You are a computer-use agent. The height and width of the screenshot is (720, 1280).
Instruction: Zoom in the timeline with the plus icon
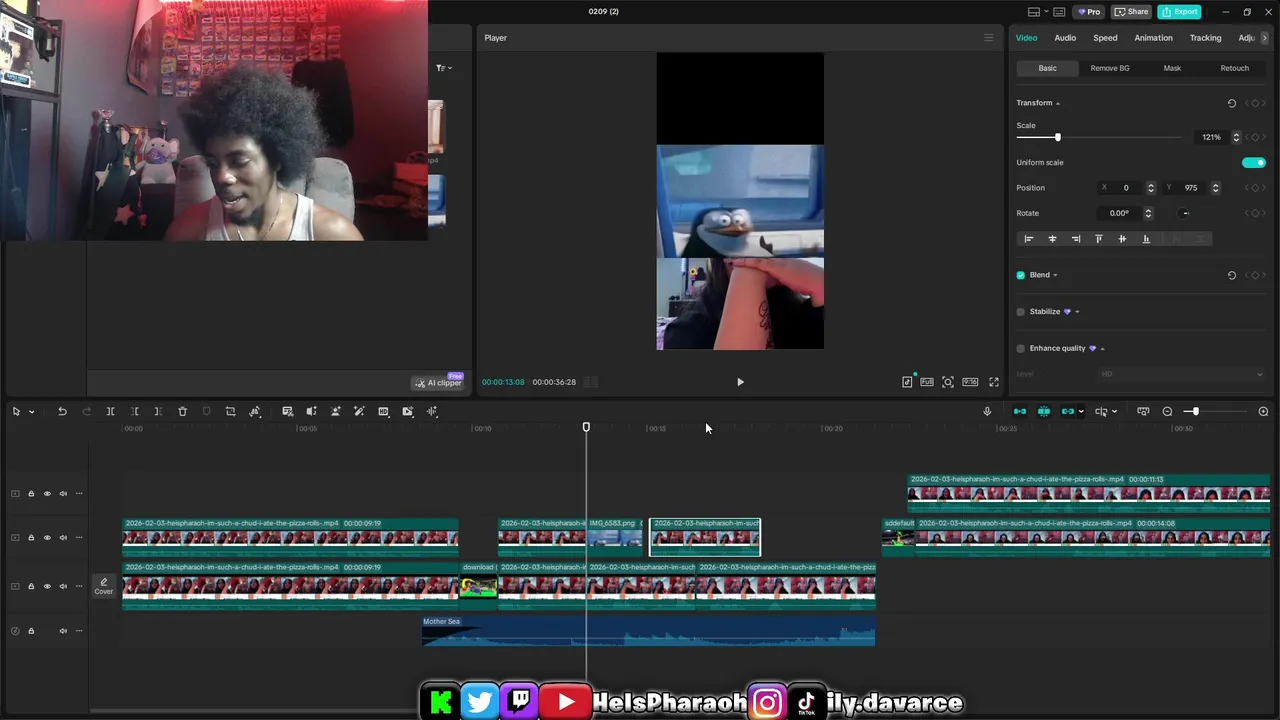[x=1263, y=411]
